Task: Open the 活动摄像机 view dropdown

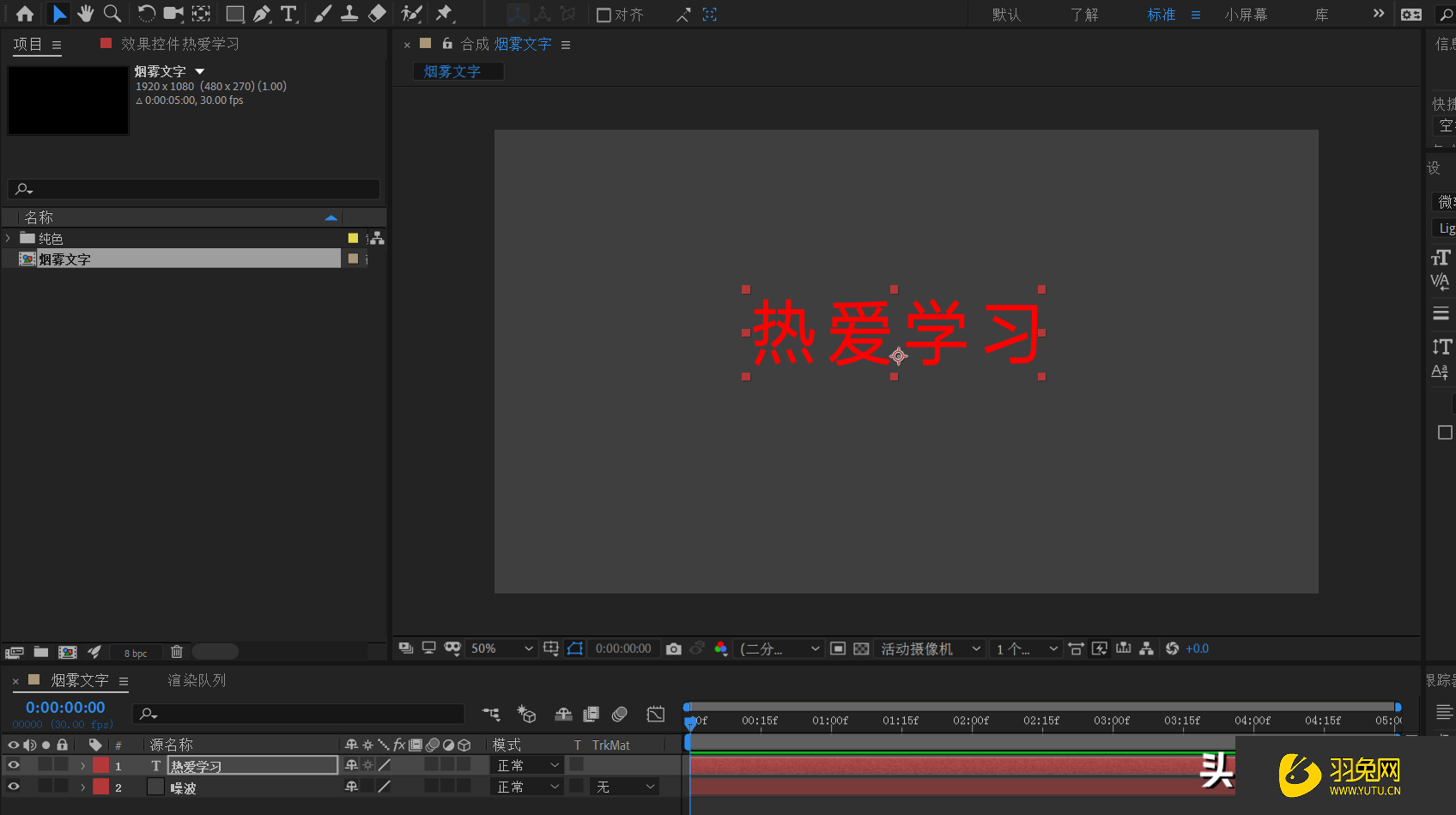Action: pos(930,648)
